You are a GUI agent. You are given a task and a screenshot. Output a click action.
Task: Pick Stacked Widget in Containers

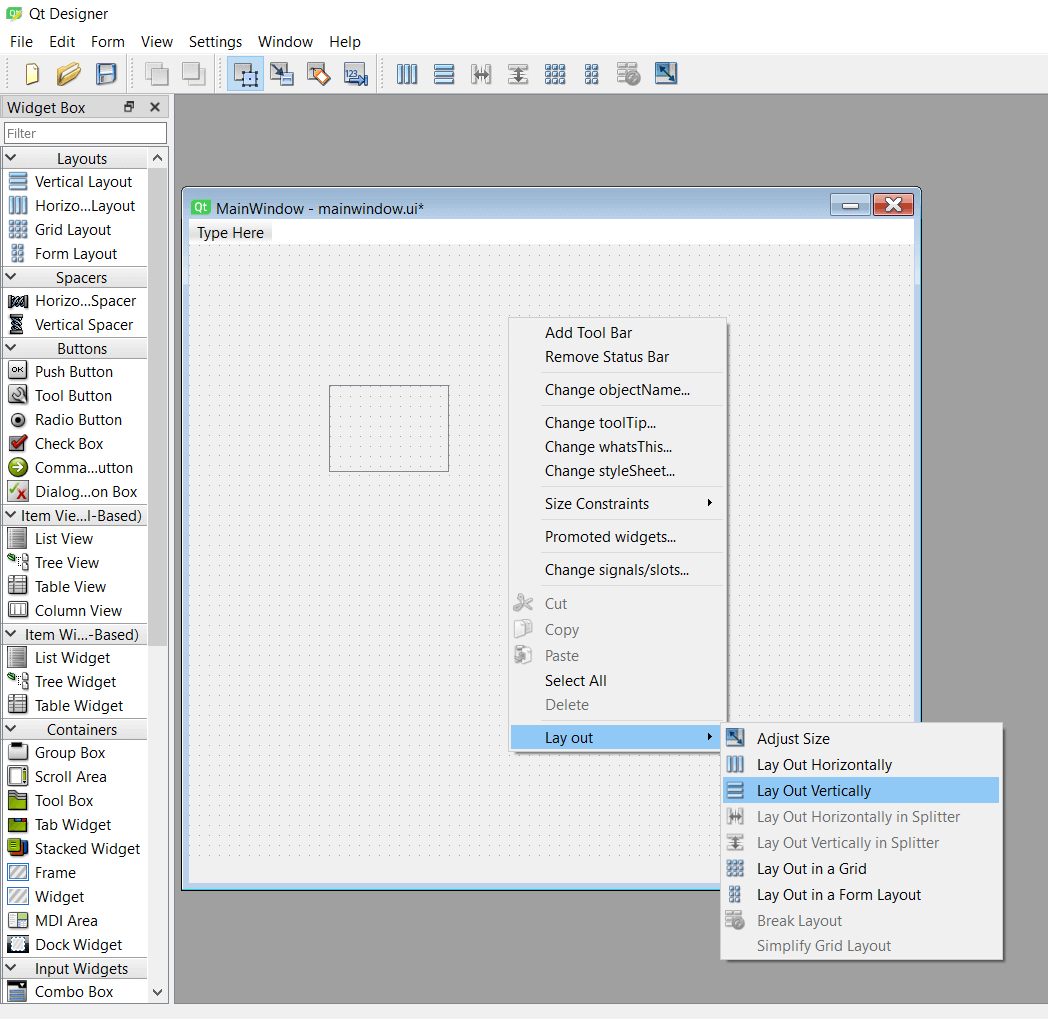(x=75, y=849)
